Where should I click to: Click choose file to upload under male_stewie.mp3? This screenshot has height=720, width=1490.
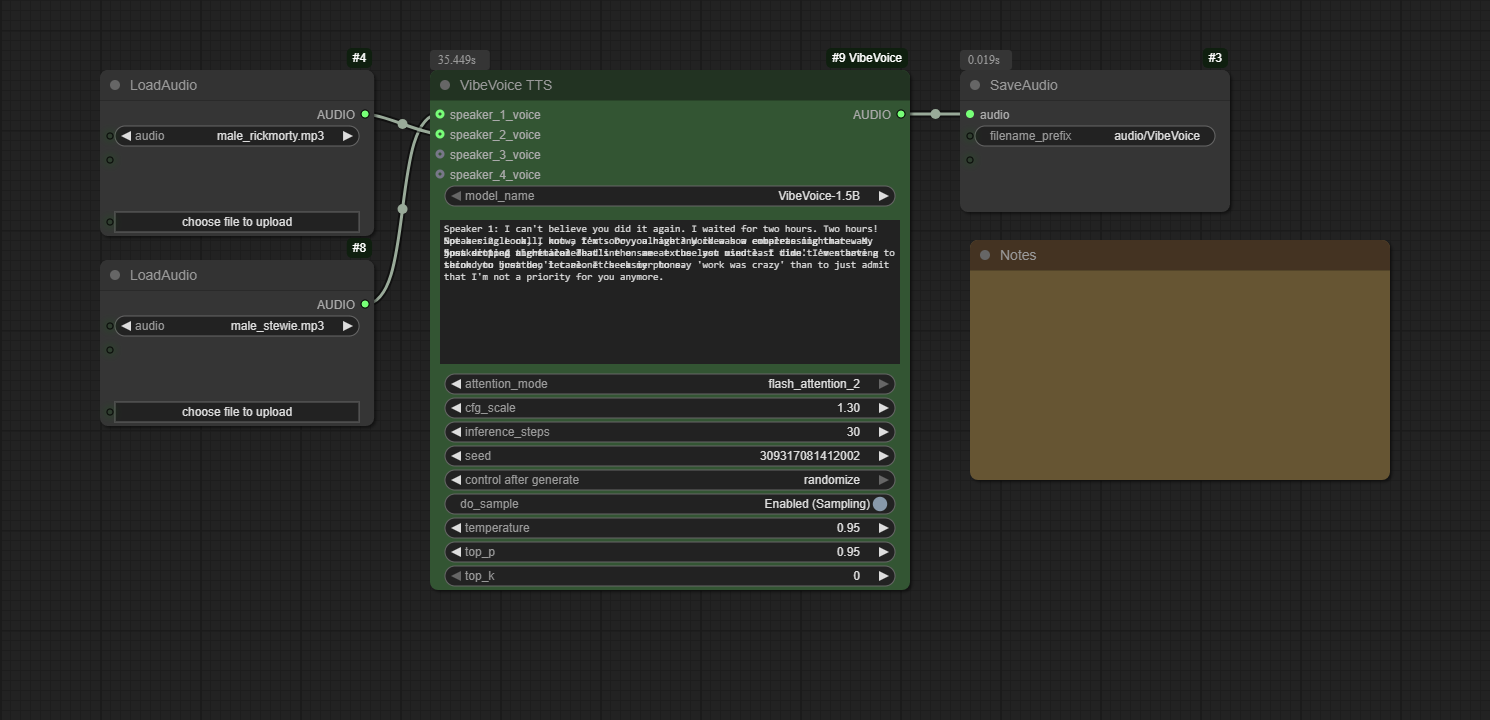pos(237,412)
